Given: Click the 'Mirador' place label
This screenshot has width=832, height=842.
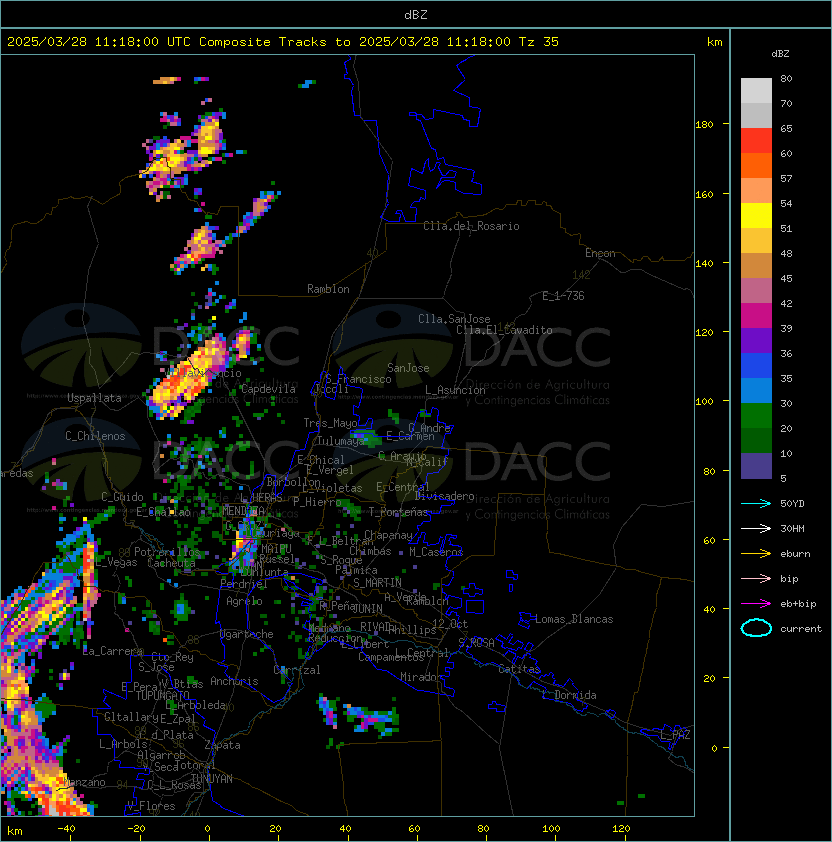Looking at the screenshot, I should [x=421, y=677].
